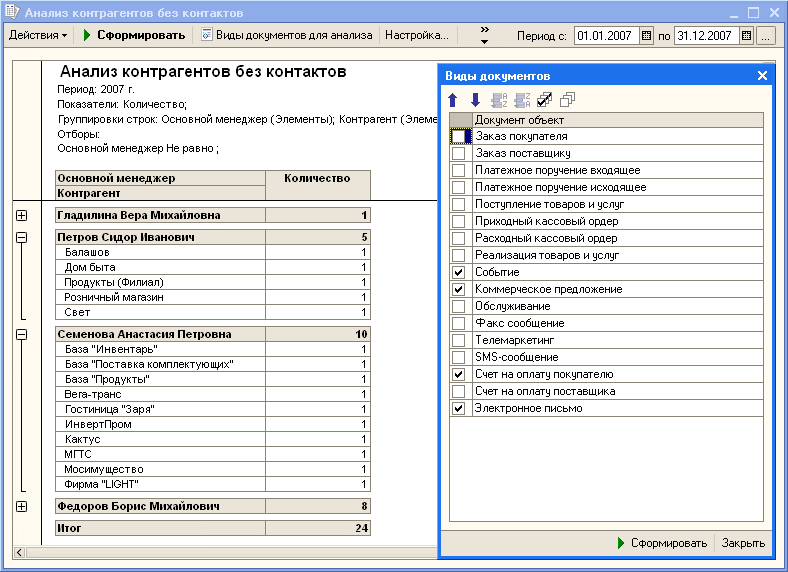Image resolution: width=788 pixels, height=572 pixels.
Task: Sort document list ascending A-Z
Action: click(x=498, y=100)
